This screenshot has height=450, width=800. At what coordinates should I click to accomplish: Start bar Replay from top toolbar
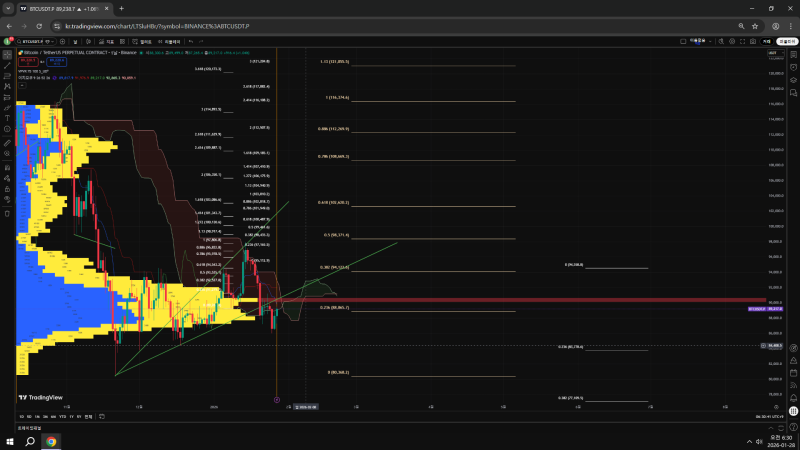tap(169, 41)
